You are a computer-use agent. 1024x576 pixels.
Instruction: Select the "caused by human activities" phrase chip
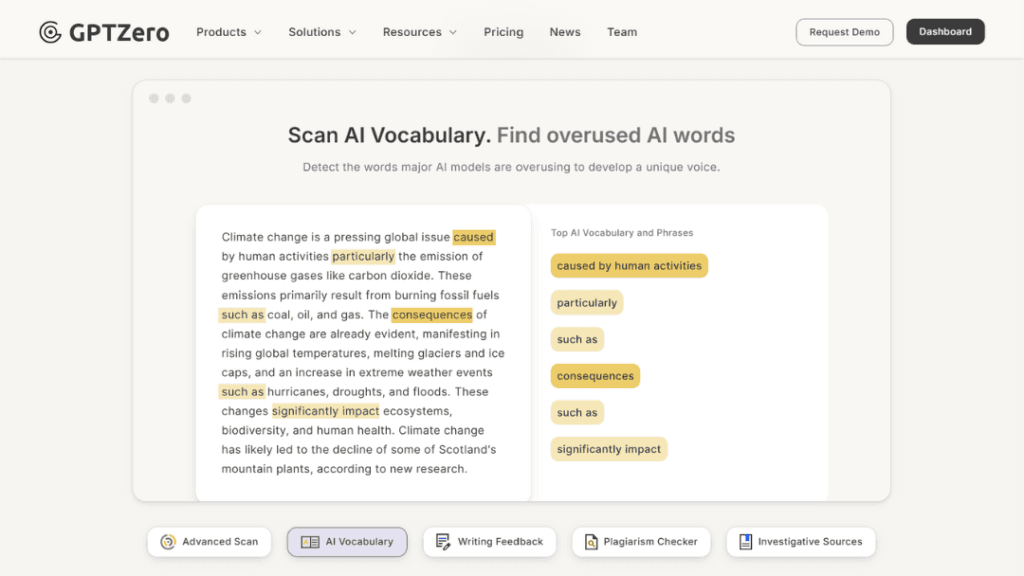click(x=629, y=266)
